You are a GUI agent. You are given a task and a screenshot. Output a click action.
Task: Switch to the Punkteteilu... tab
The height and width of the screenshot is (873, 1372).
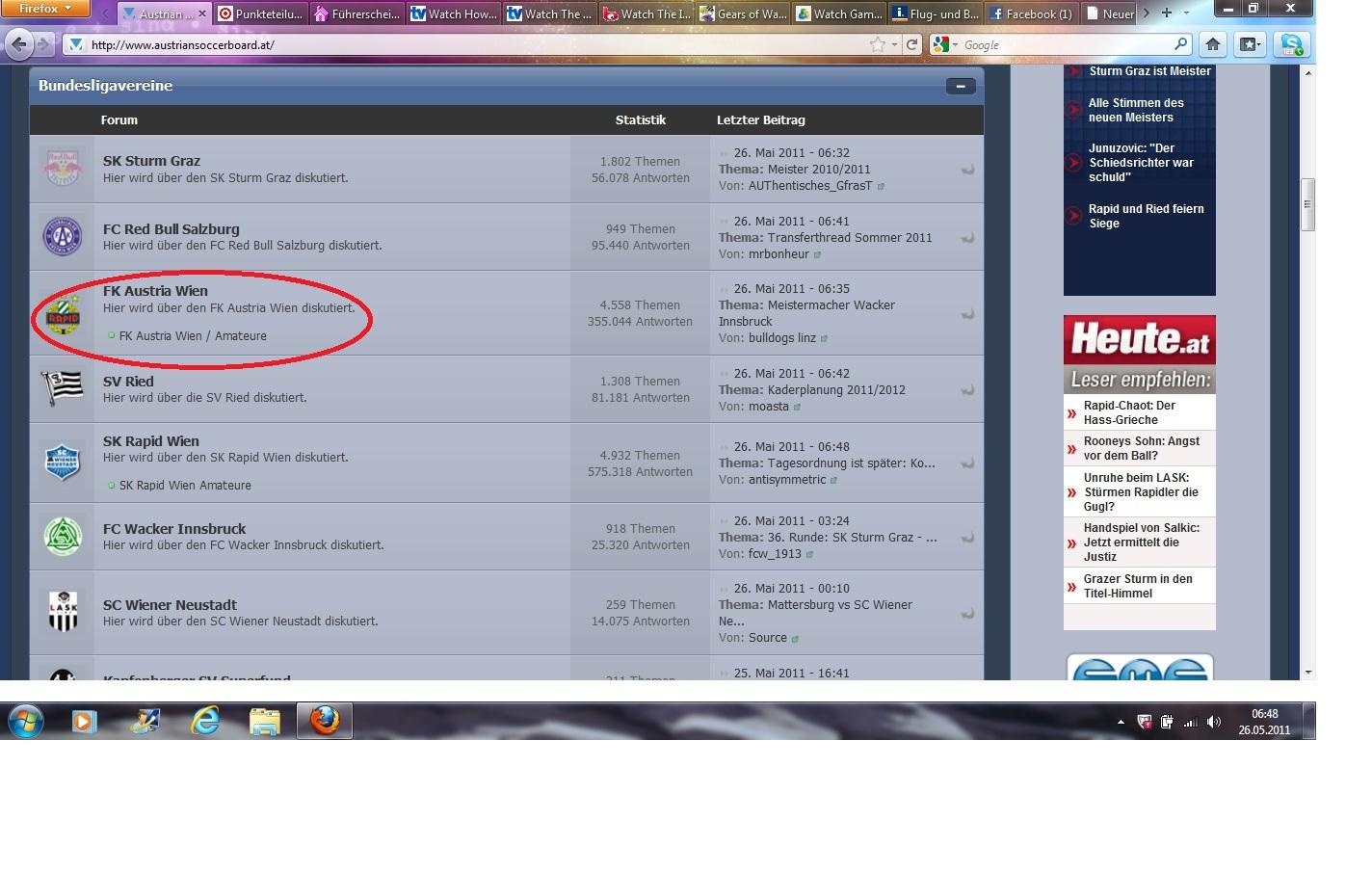(x=260, y=13)
